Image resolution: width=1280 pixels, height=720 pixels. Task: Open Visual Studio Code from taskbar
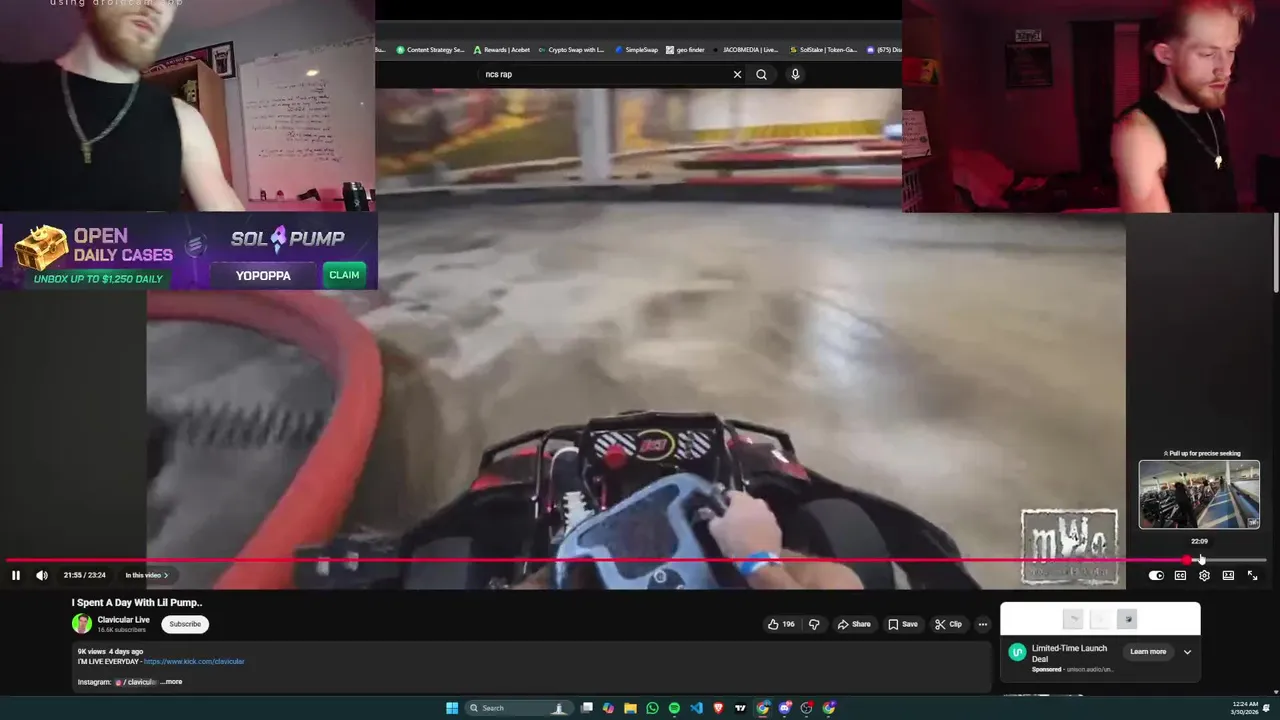(x=696, y=708)
